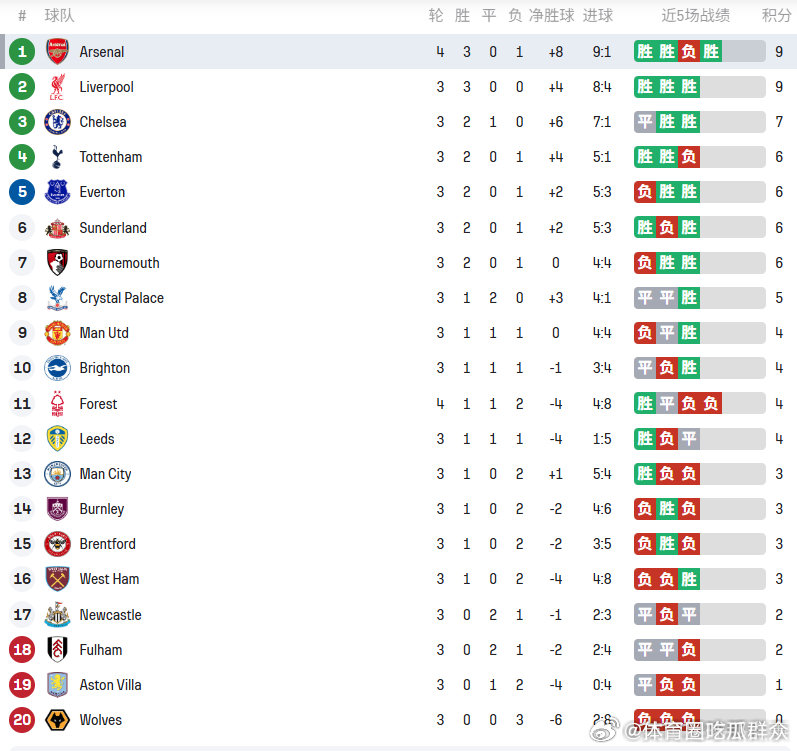Click the 近5场战绩 recent form header
797x751 pixels.
tap(695, 16)
